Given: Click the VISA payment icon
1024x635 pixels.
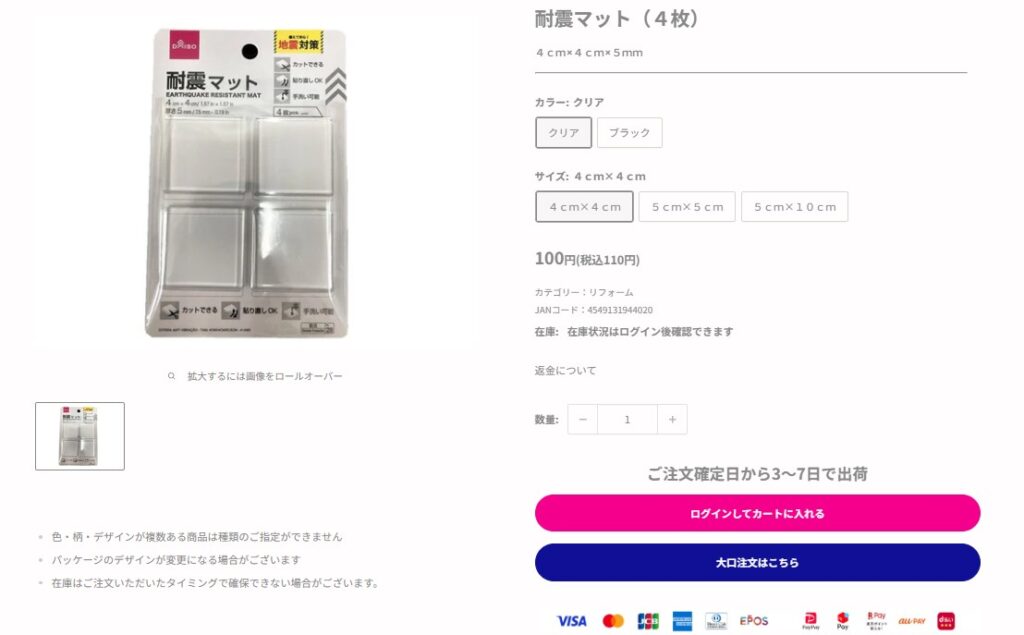Looking at the screenshot, I should (x=570, y=620).
